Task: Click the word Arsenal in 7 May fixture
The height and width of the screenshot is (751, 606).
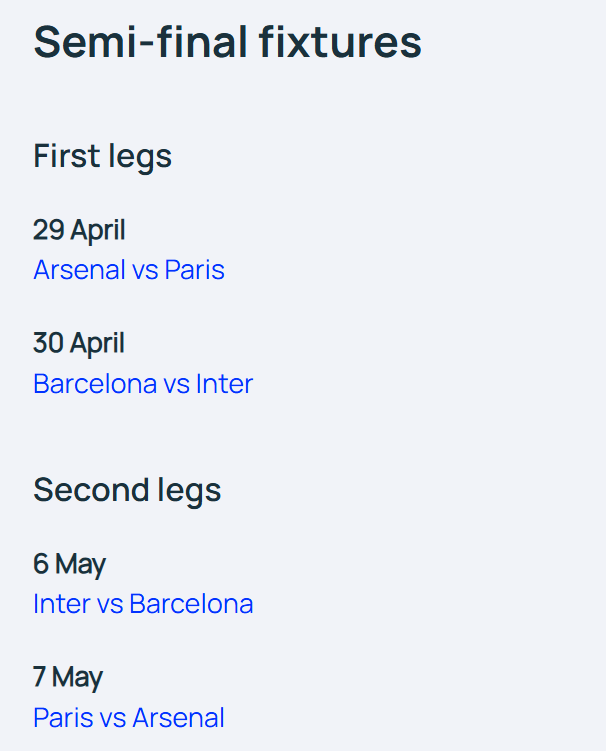Action: (179, 717)
